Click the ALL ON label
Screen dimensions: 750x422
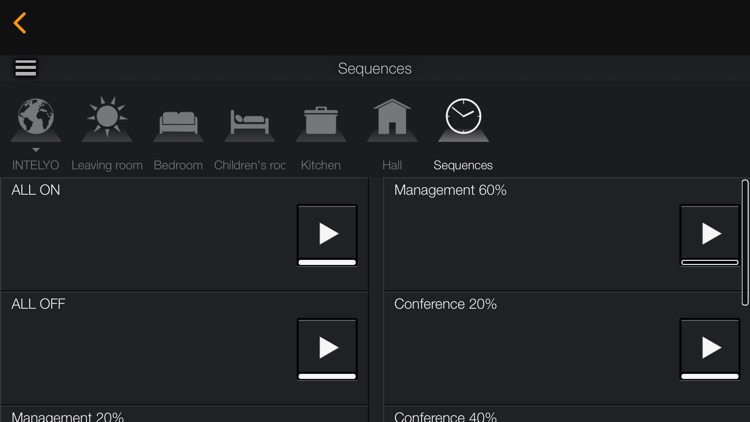[36, 190]
